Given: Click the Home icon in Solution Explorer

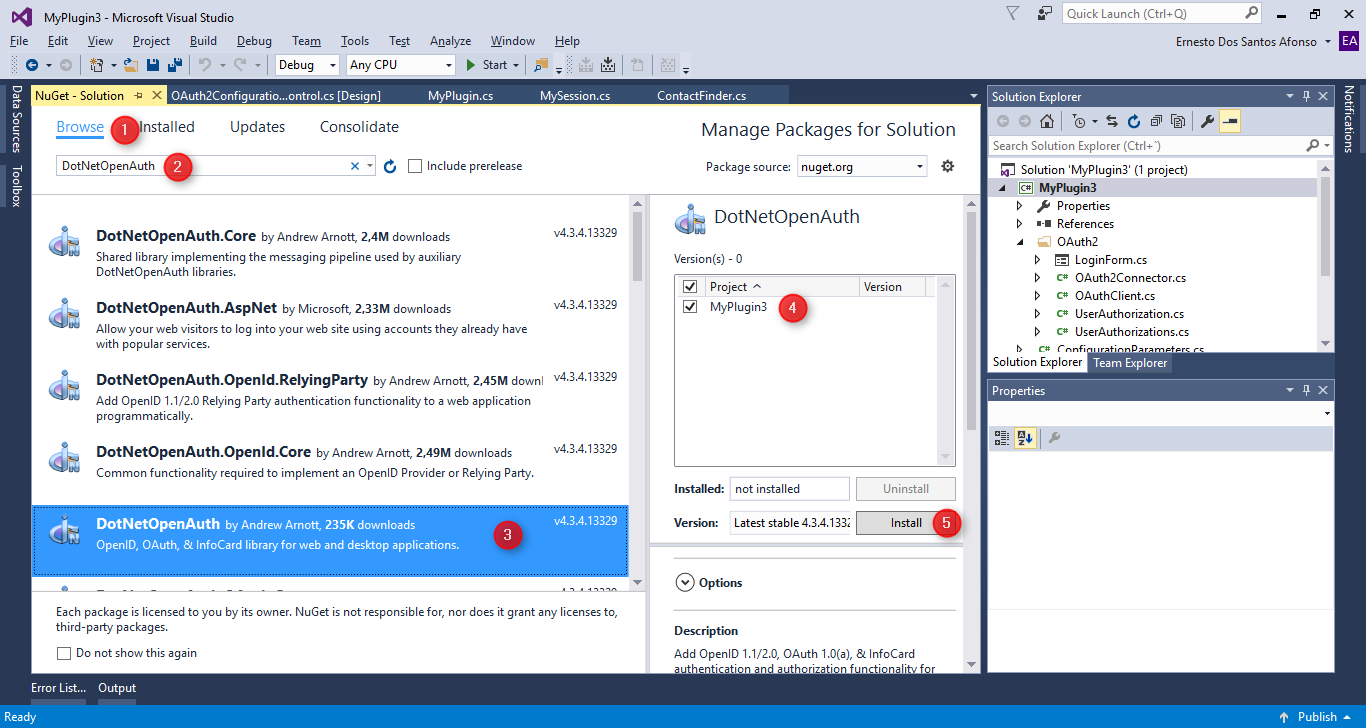Looking at the screenshot, I should (1046, 121).
